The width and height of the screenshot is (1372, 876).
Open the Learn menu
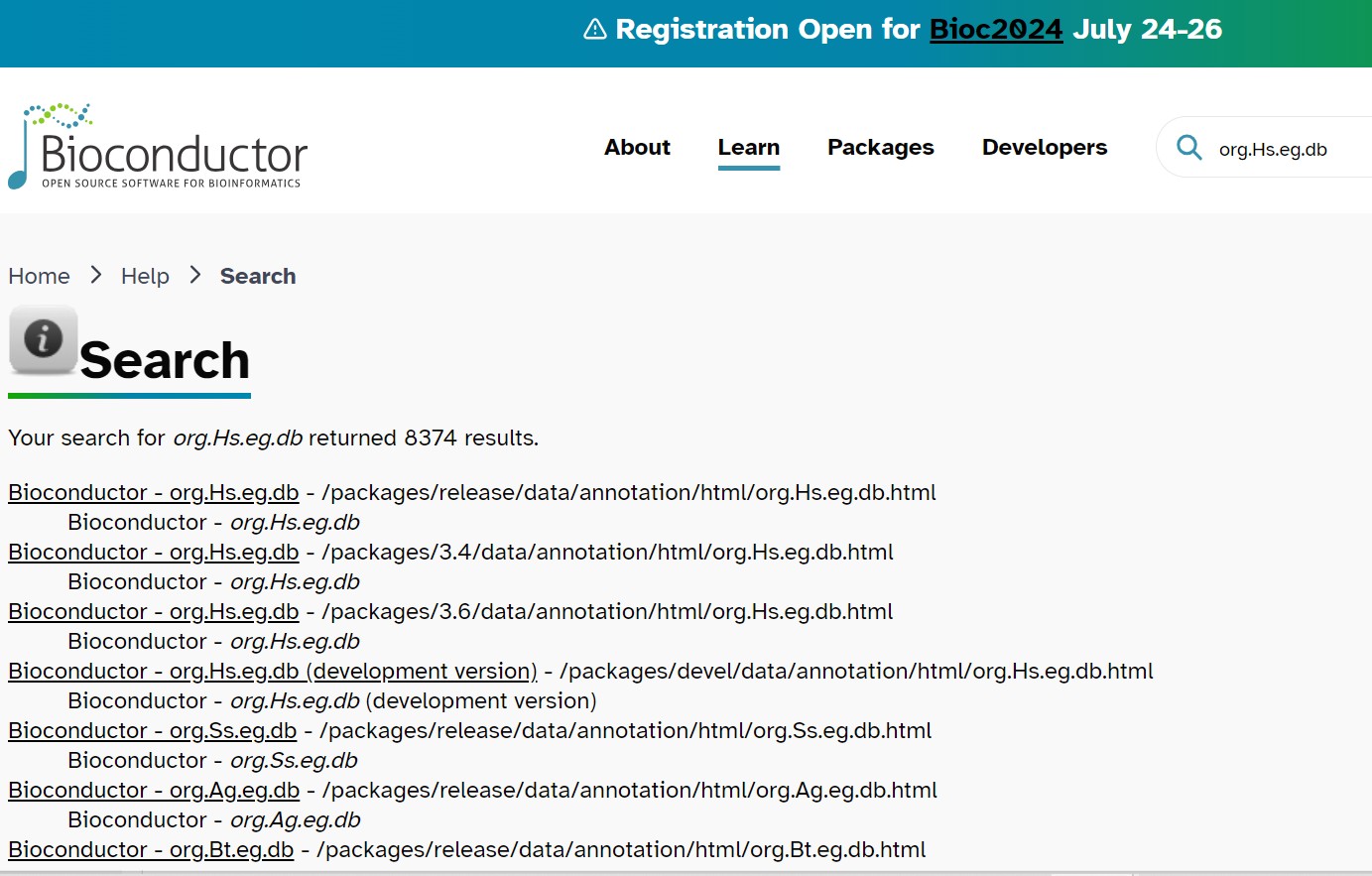point(749,147)
